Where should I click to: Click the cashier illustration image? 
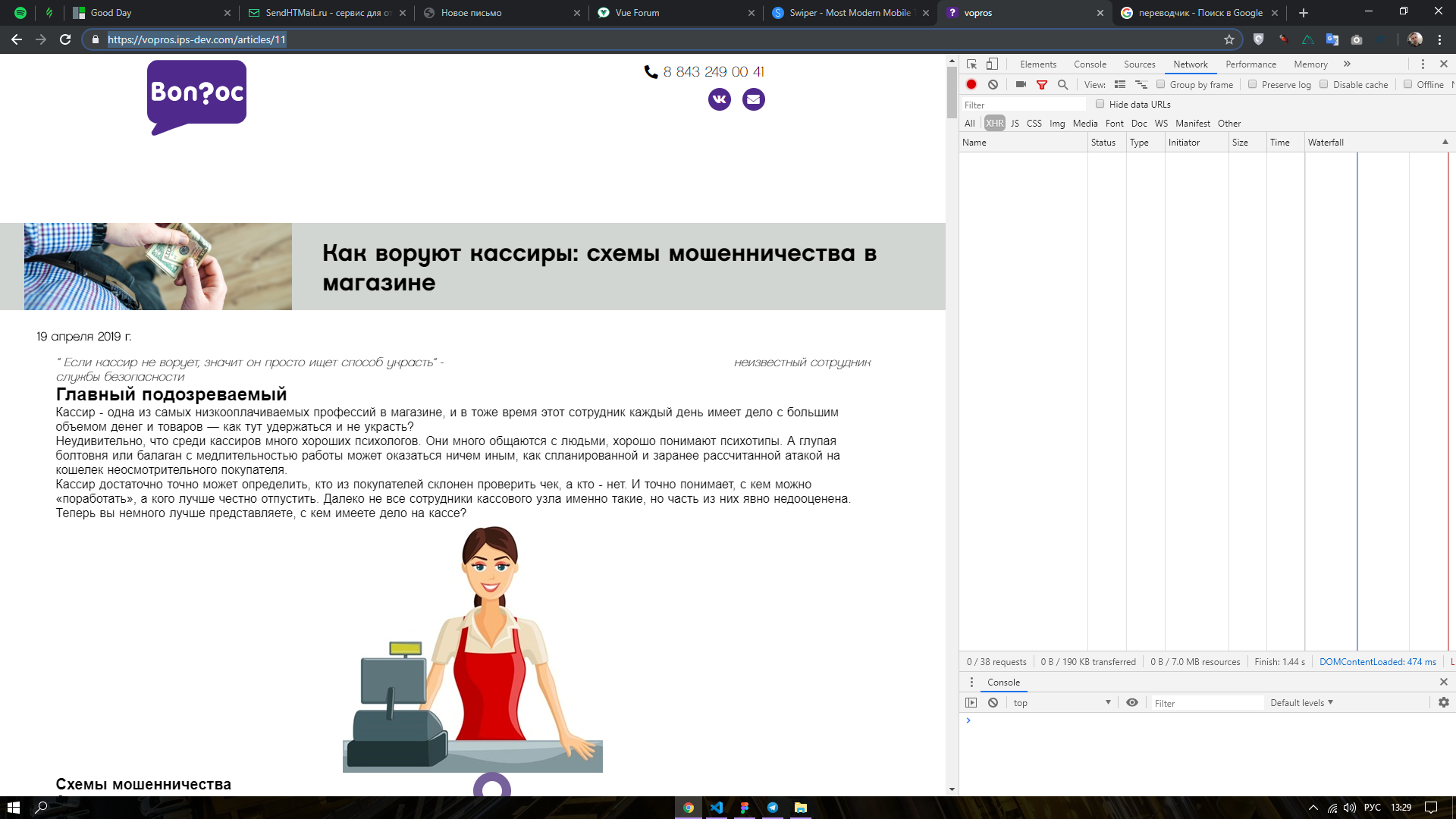472,649
